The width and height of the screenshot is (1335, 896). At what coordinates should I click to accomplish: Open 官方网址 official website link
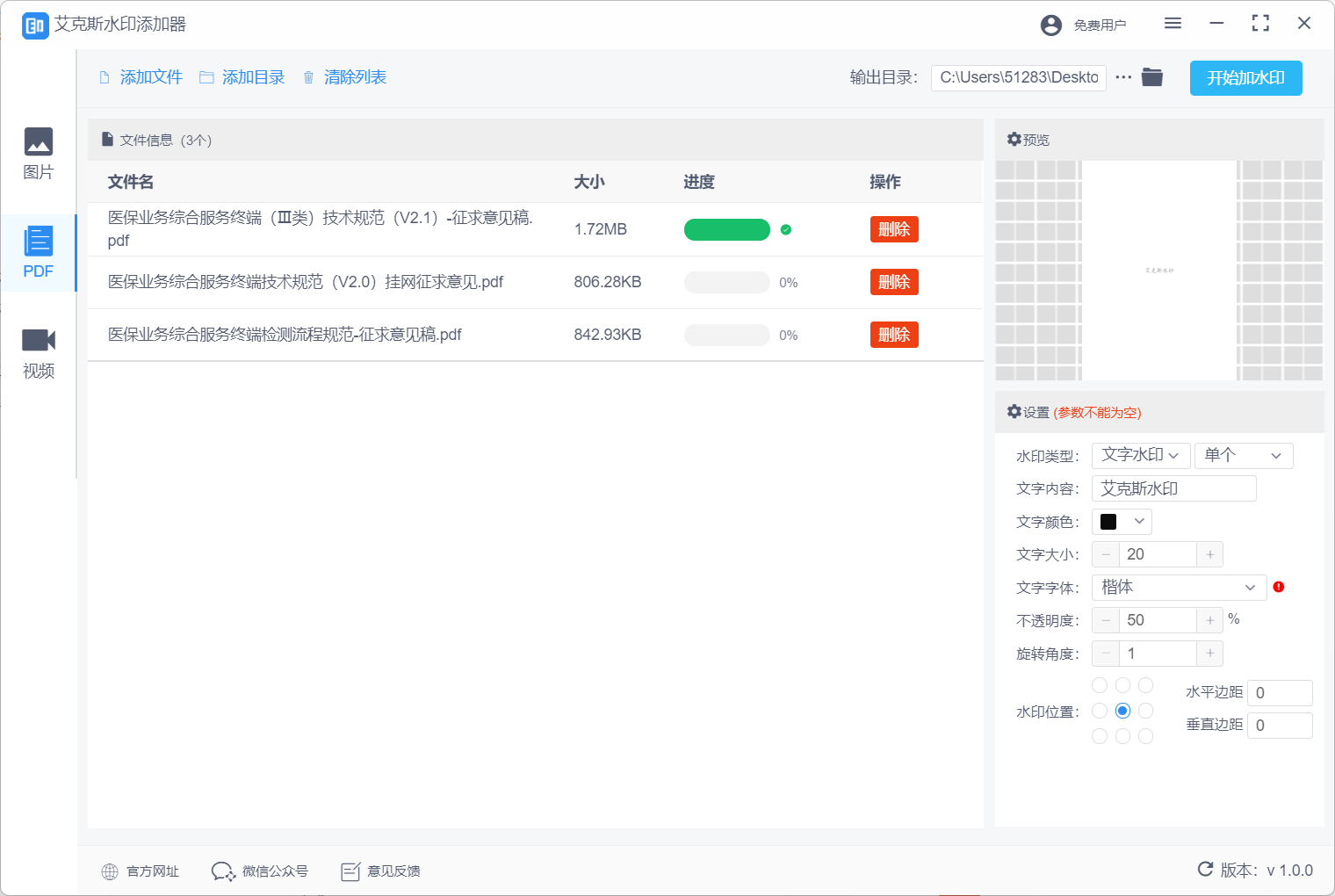(141, 871)
